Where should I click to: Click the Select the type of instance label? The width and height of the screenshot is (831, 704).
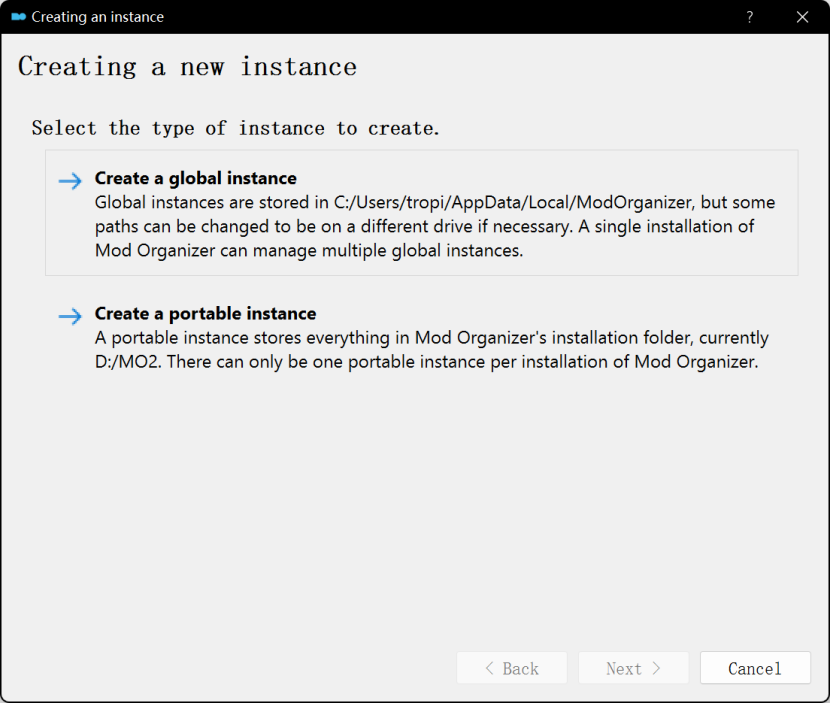point(236,128)
